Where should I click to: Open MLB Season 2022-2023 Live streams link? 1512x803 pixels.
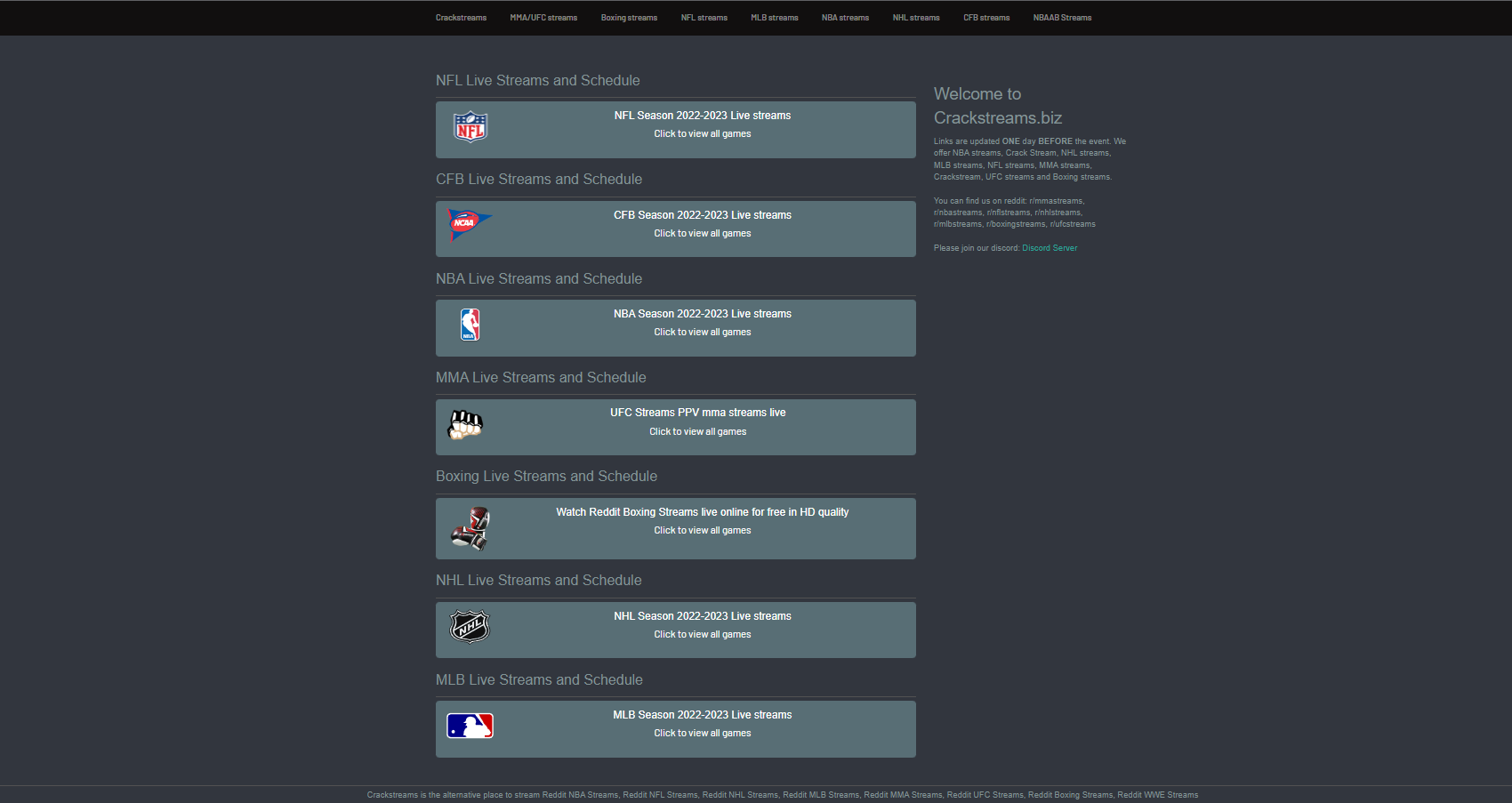(703, 715)
